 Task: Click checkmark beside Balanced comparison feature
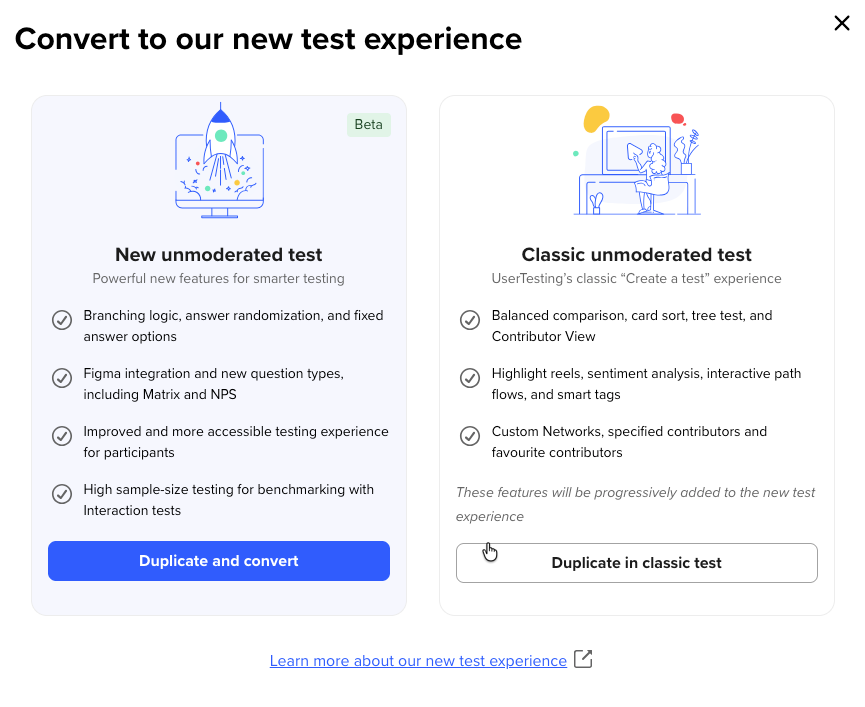[x=470, y=321]
